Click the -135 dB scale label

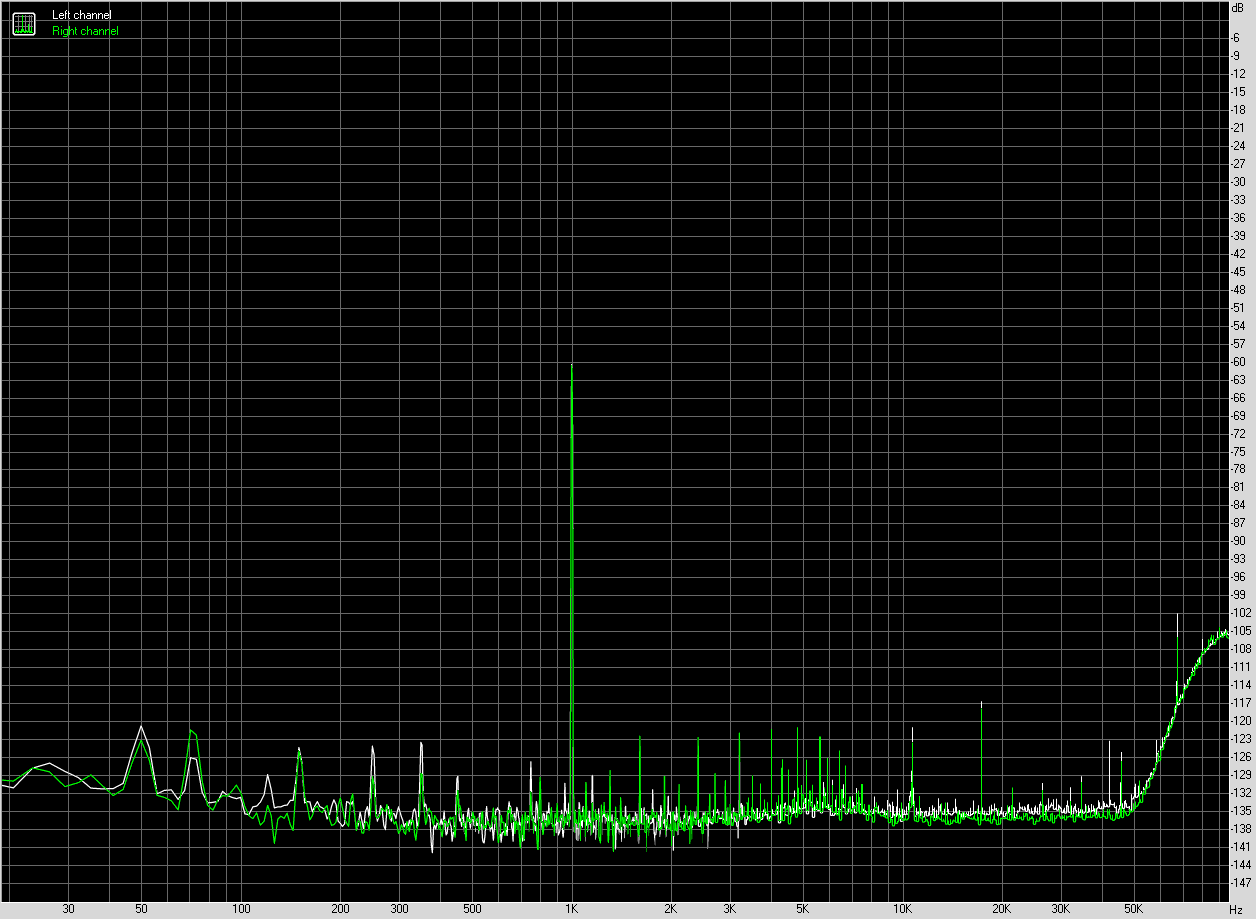point(1241,811)
